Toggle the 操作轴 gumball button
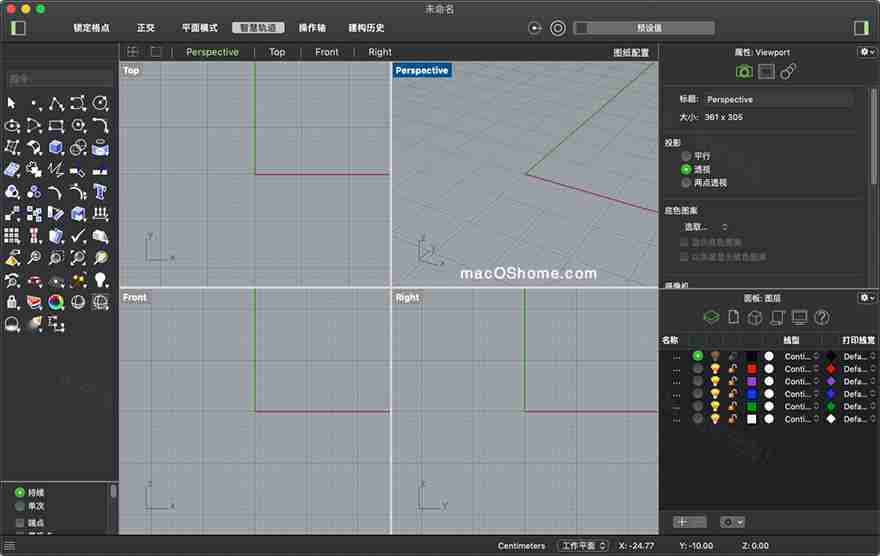The height and width of the screenshot is (556, 880). click(x=312, y=28)
